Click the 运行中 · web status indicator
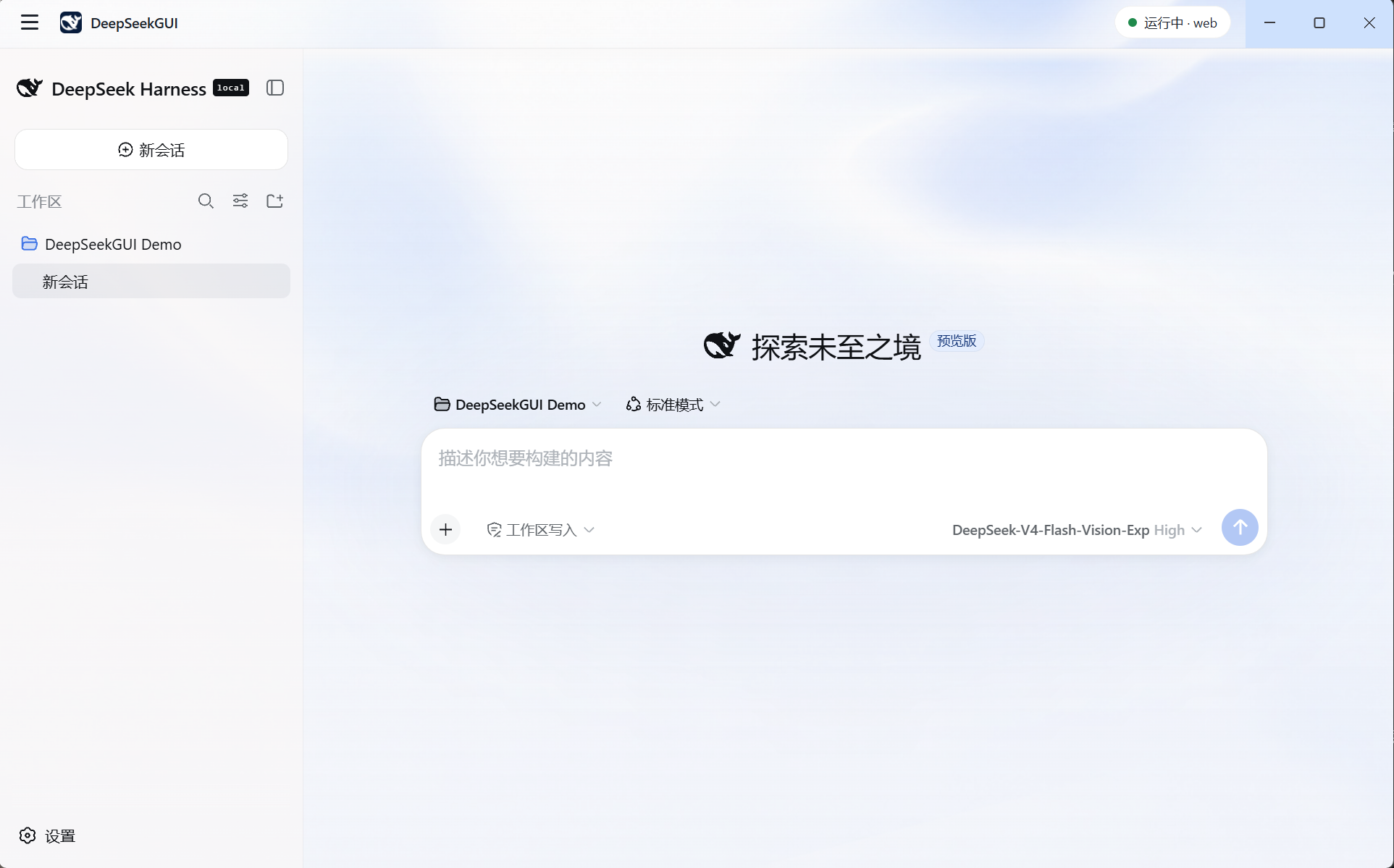The height and width of the screenshot is (868, 1394). pyautogui.click(x=1172, y=22)
